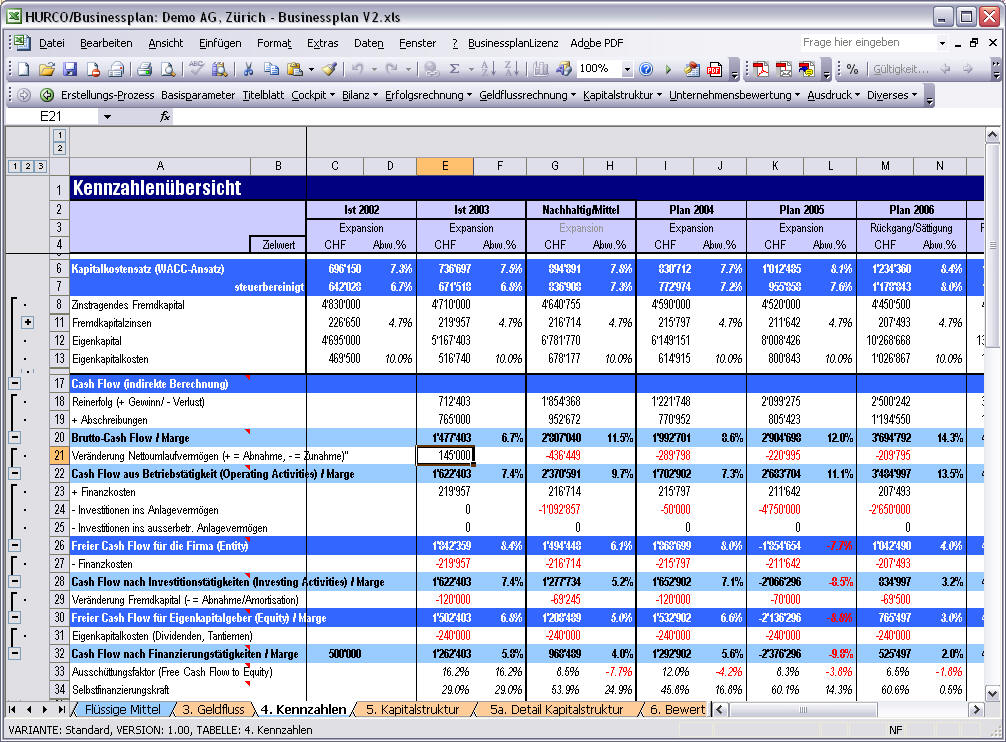Click the Print icon
Image resolution: width=1006 pixels, height=742 pixels.
pyautogui.click(x=144, y=69)
